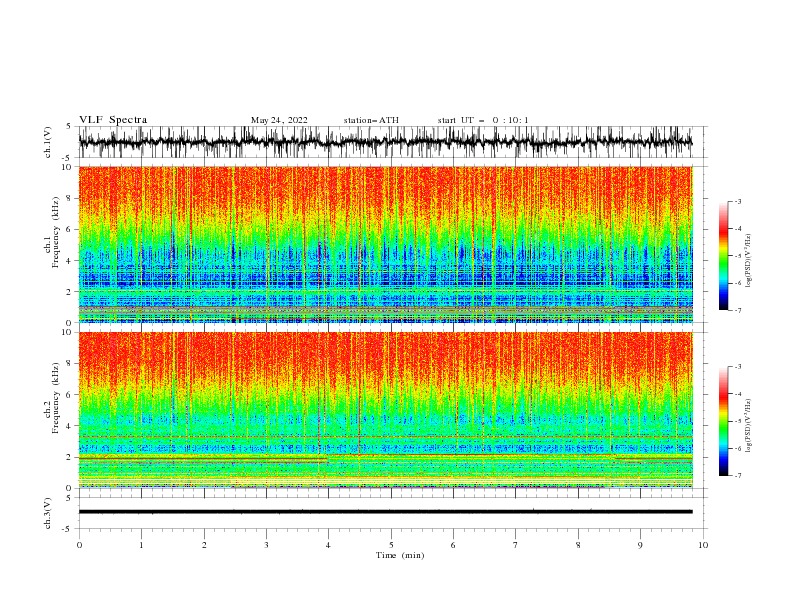Click the "6" tick on the Time axis
The height and width of the screenshot is (612, 792).
453,545
